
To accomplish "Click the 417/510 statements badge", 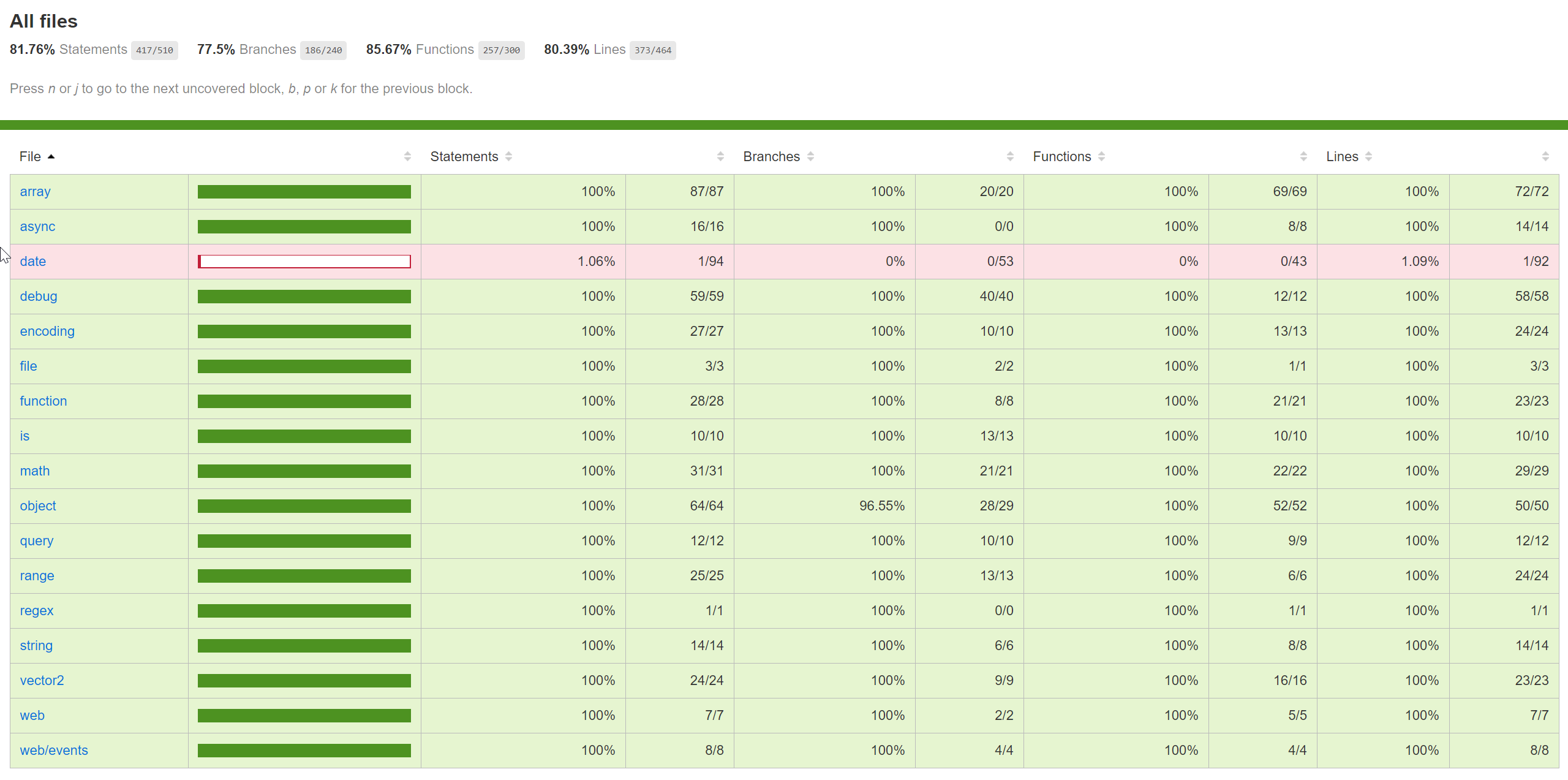I will 154,50.
